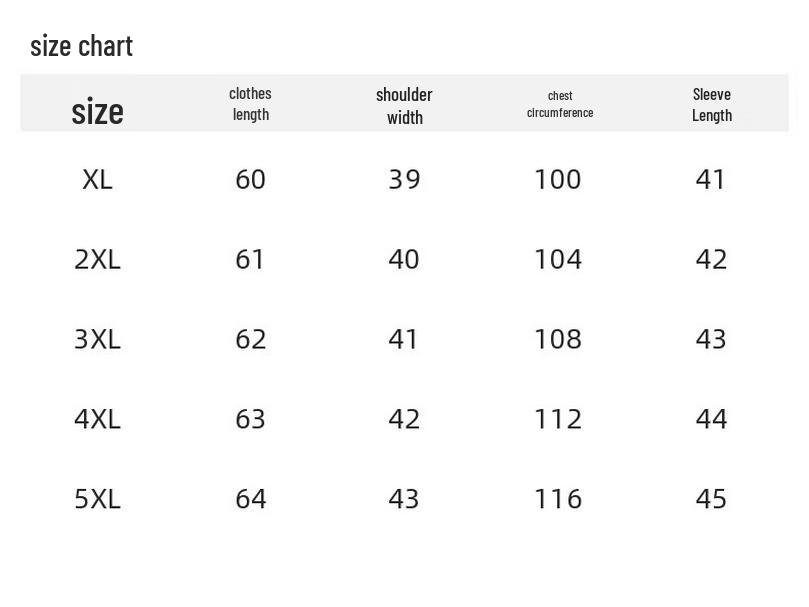Select the "chest circumference" column header
Image resolution: width=809 pixels, height=607 pixels.
[x=560, y=104]
